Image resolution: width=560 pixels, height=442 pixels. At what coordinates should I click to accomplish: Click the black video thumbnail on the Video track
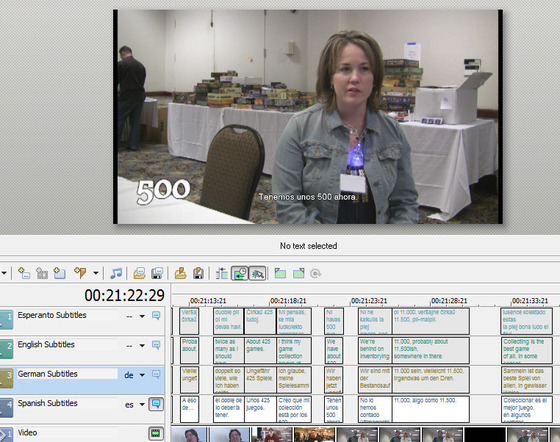click(x=485, y=435)
